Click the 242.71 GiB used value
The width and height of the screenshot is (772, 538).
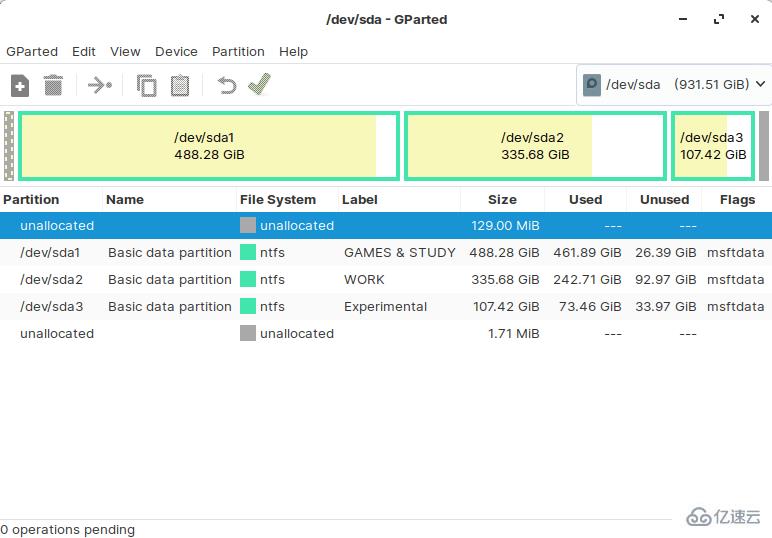pos(587,280)
